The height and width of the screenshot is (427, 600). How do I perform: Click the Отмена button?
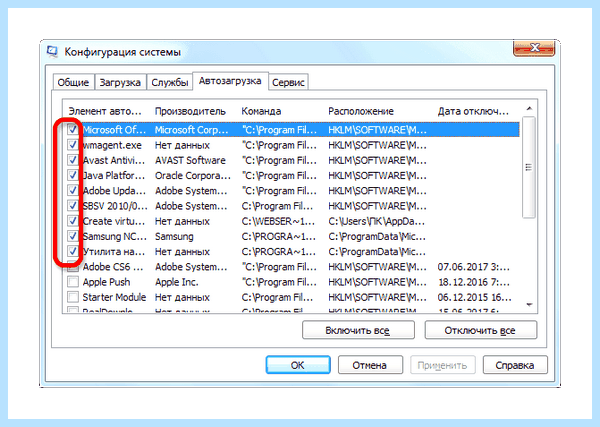(370, 365)
